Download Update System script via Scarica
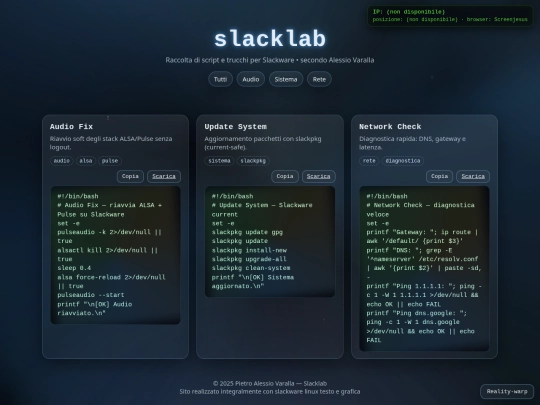The image size is (540, 405). coord(319,176)
